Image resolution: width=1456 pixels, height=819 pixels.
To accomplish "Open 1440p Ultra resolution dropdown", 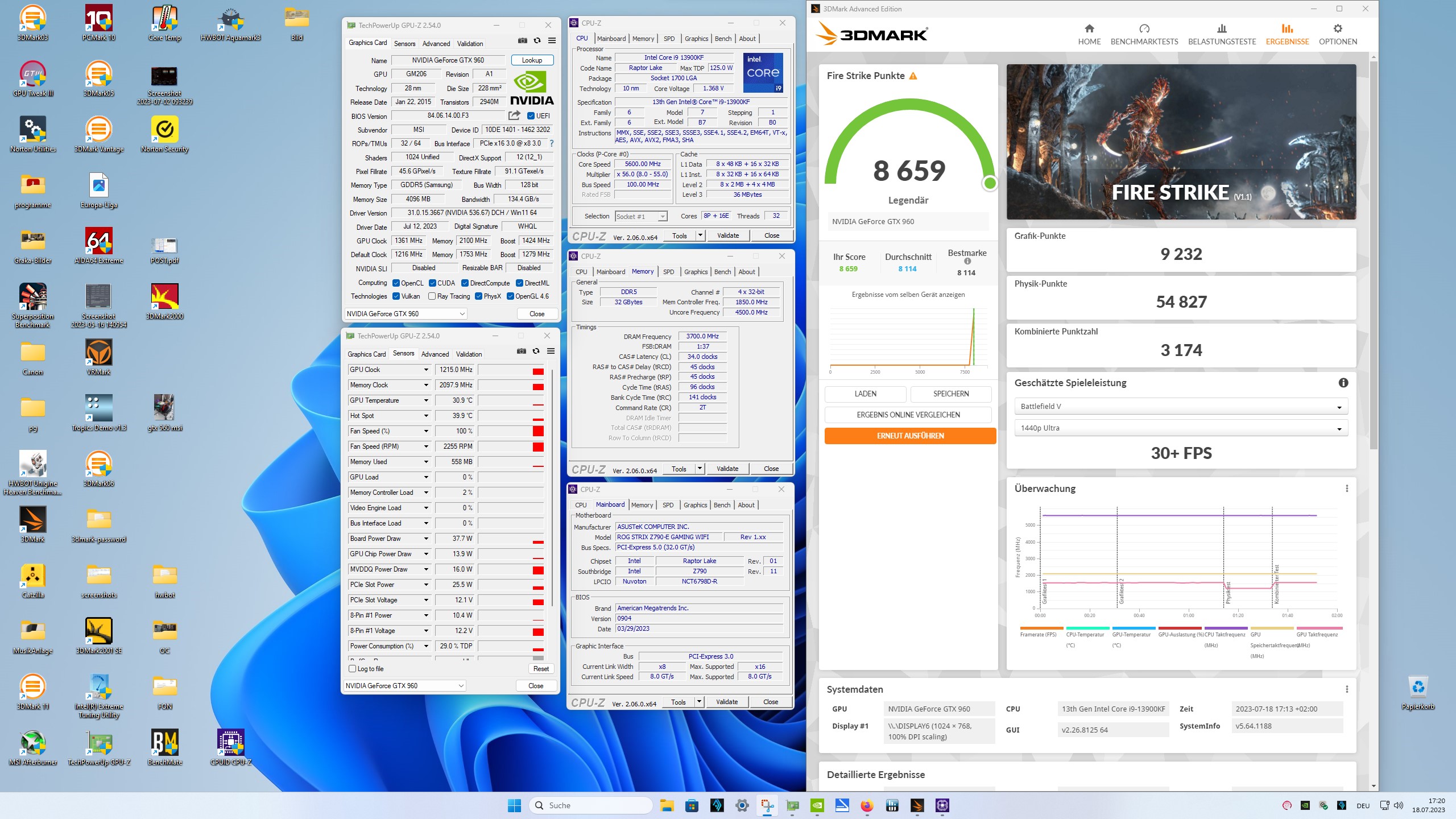I will [x=1181, y=428].
